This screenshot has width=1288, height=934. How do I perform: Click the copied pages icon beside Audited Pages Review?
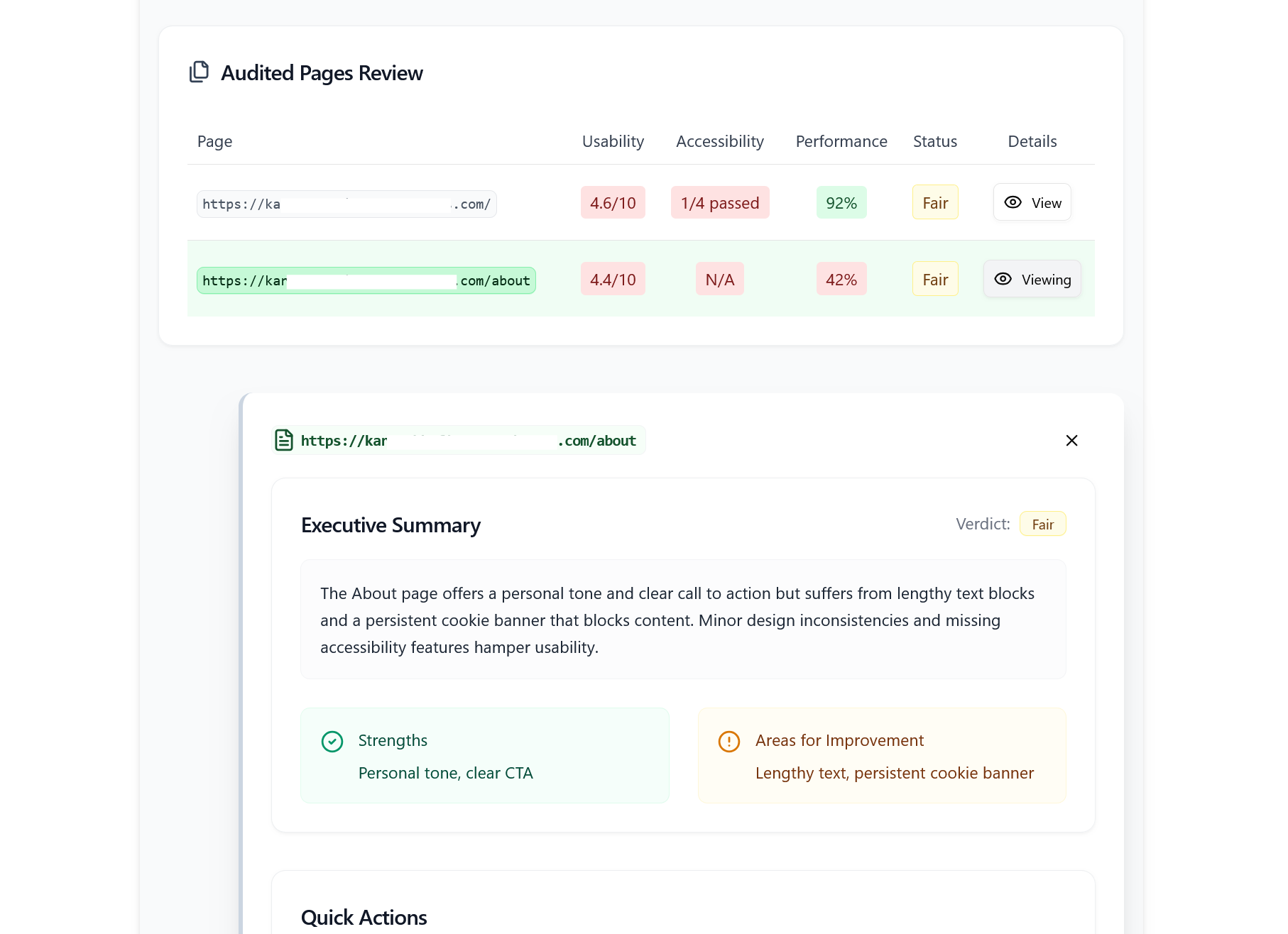(200, 72)
